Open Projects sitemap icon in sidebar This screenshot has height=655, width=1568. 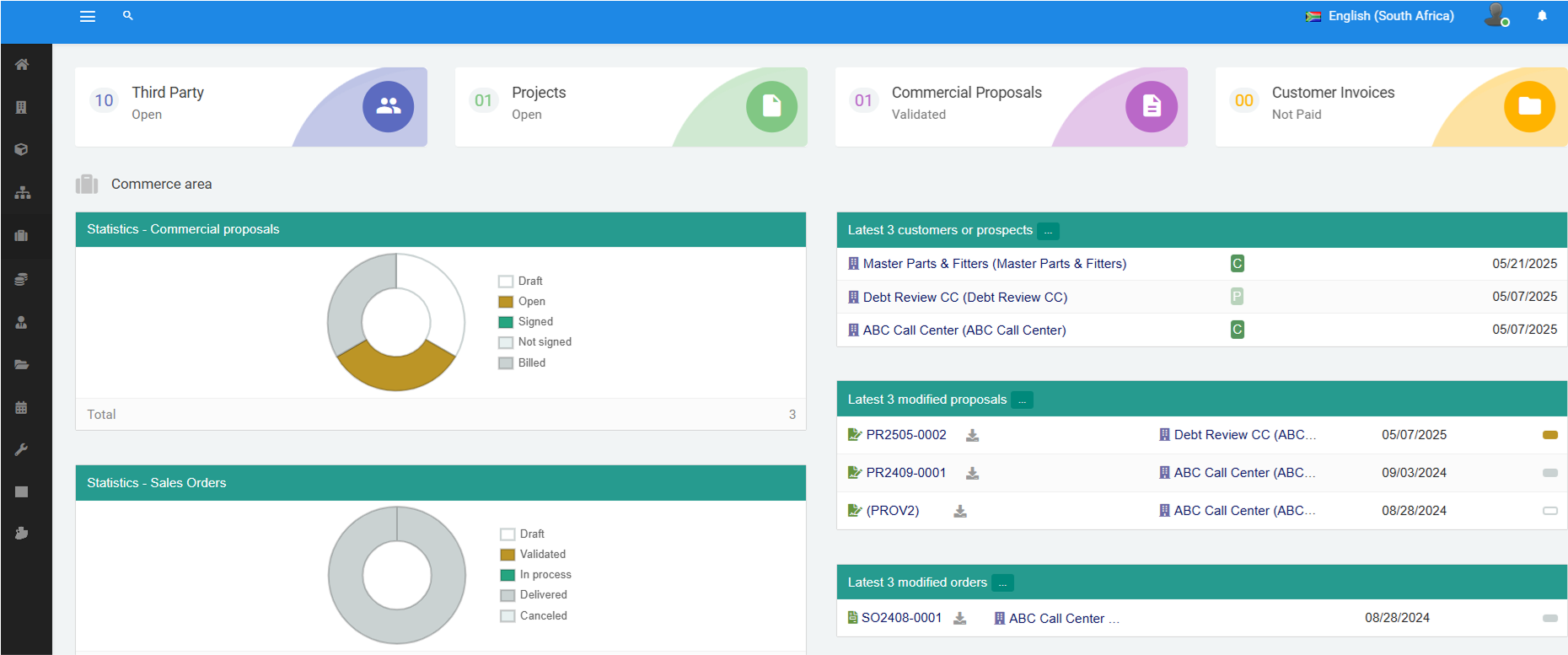point(22,192)
